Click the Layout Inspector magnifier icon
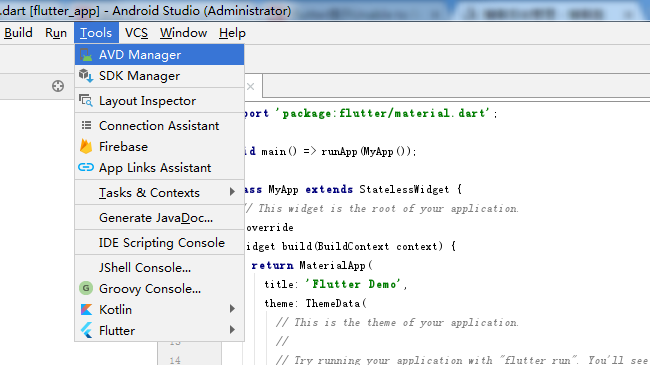The width and height of the screenshot is (650, 365). [x=86, y=101]
